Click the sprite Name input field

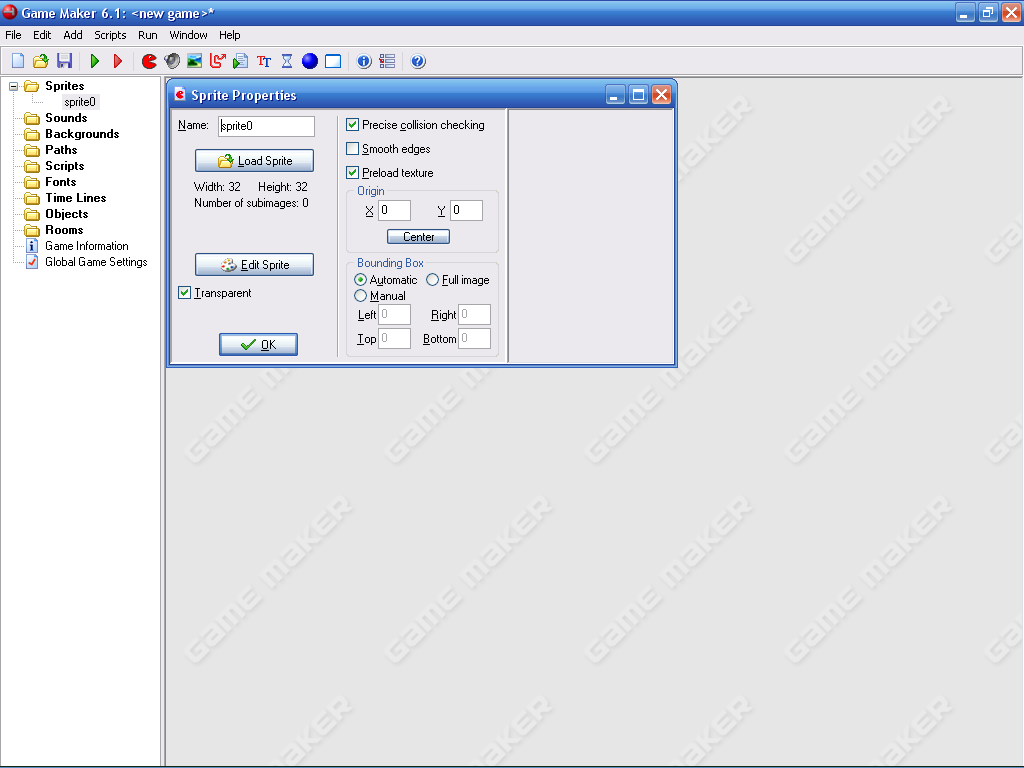[266, 126]
